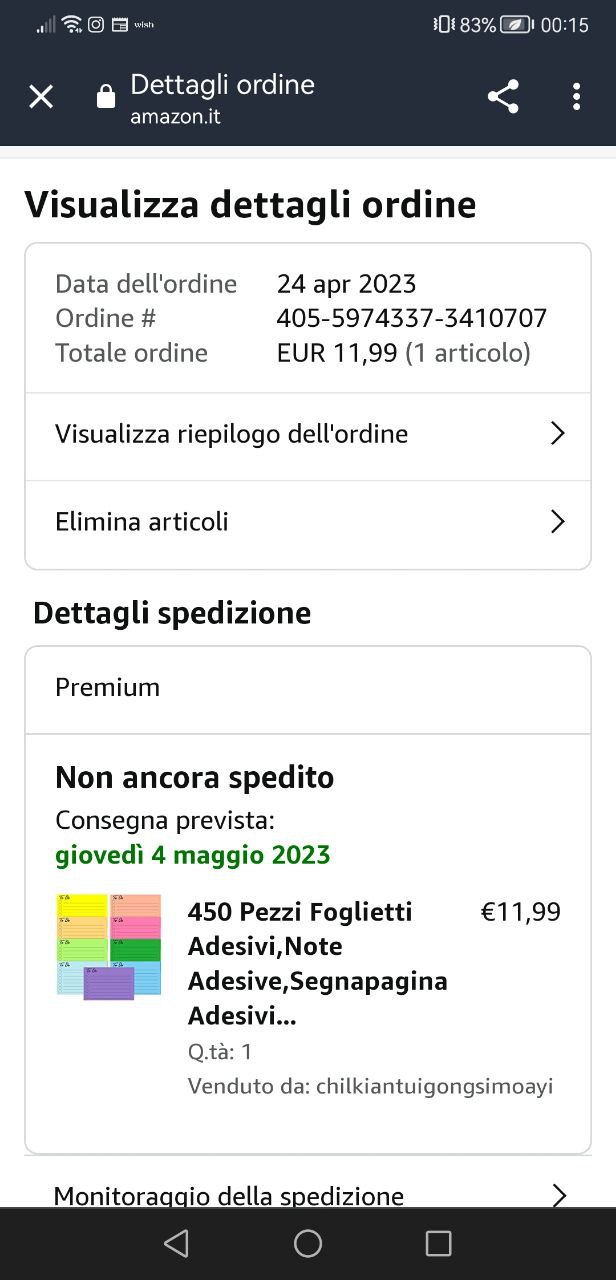The height and width of the screenshot is (1280, 616).
Task: Open Elimina articoli row
Action: [142, 522]
